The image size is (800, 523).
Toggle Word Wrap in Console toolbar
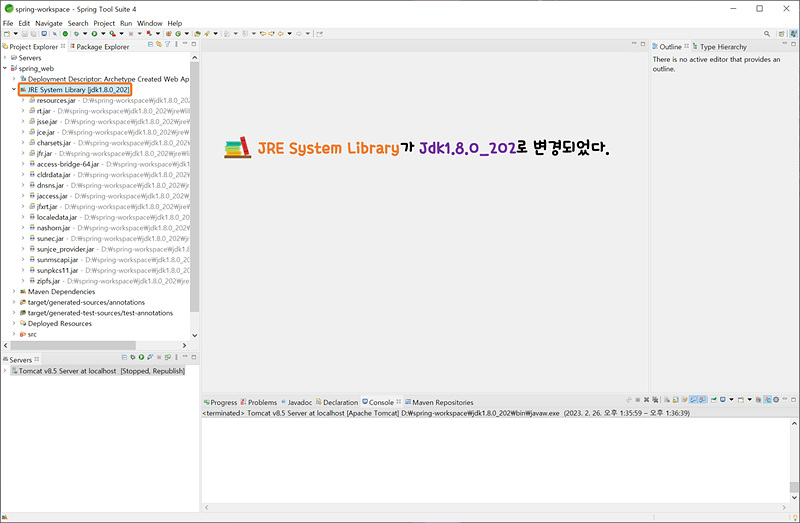click(x=684, y=400)
